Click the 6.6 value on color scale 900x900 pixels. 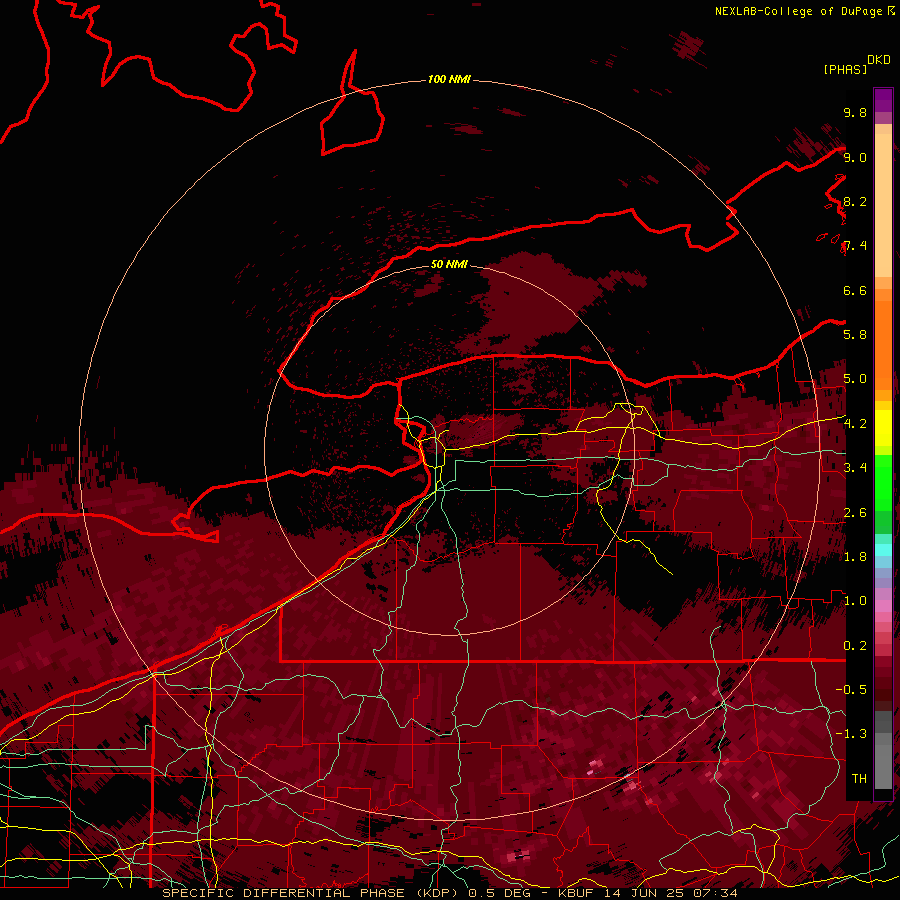click(x=855, y=290)
